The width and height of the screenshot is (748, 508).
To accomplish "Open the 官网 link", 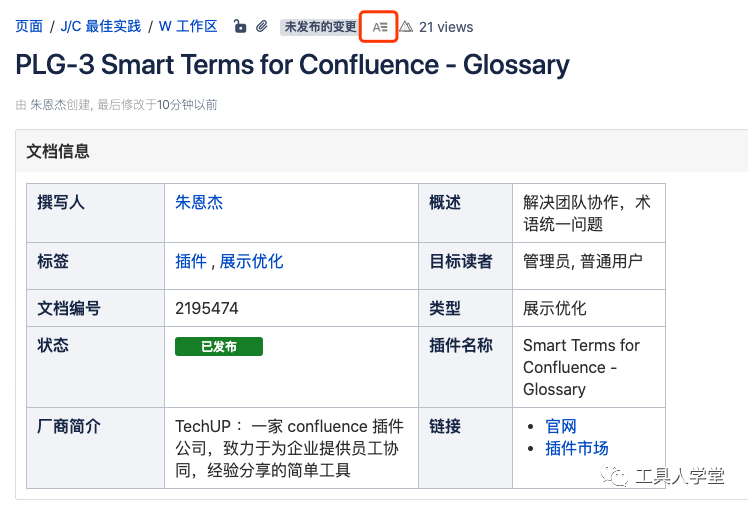I will click(x=561, y=426).
